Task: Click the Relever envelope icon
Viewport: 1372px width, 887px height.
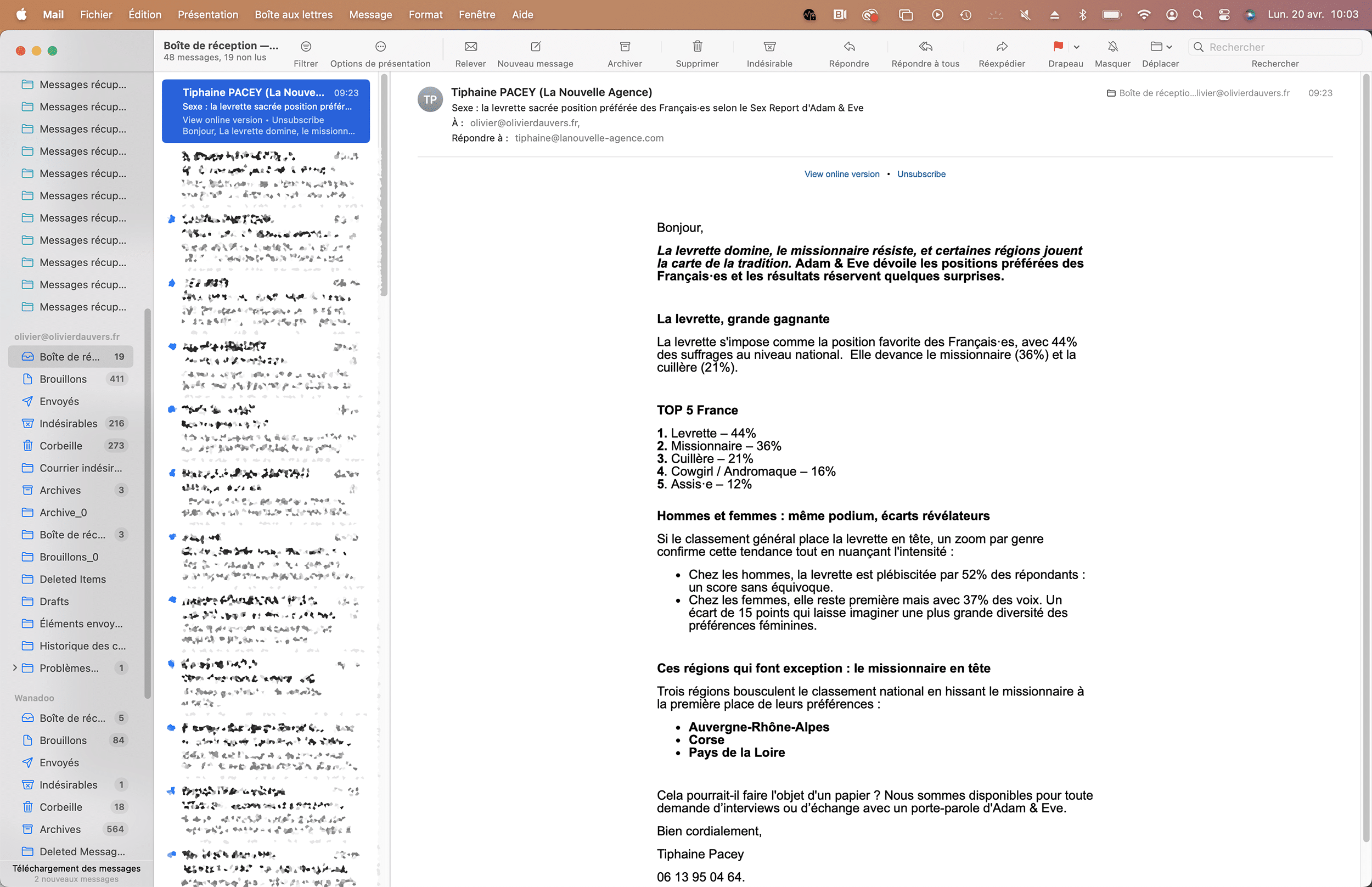Action: click(470, 46)
